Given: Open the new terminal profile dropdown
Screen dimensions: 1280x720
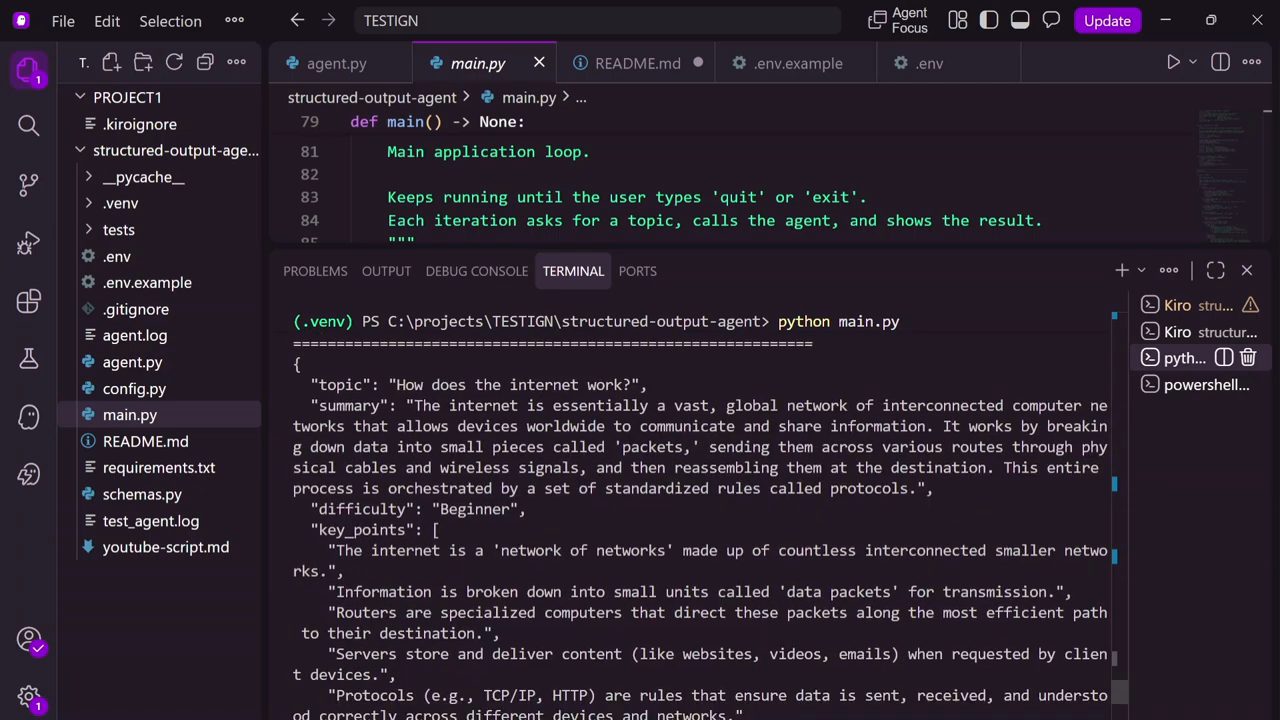Looking at the screenshot, I should click(x=1141, y=270).
